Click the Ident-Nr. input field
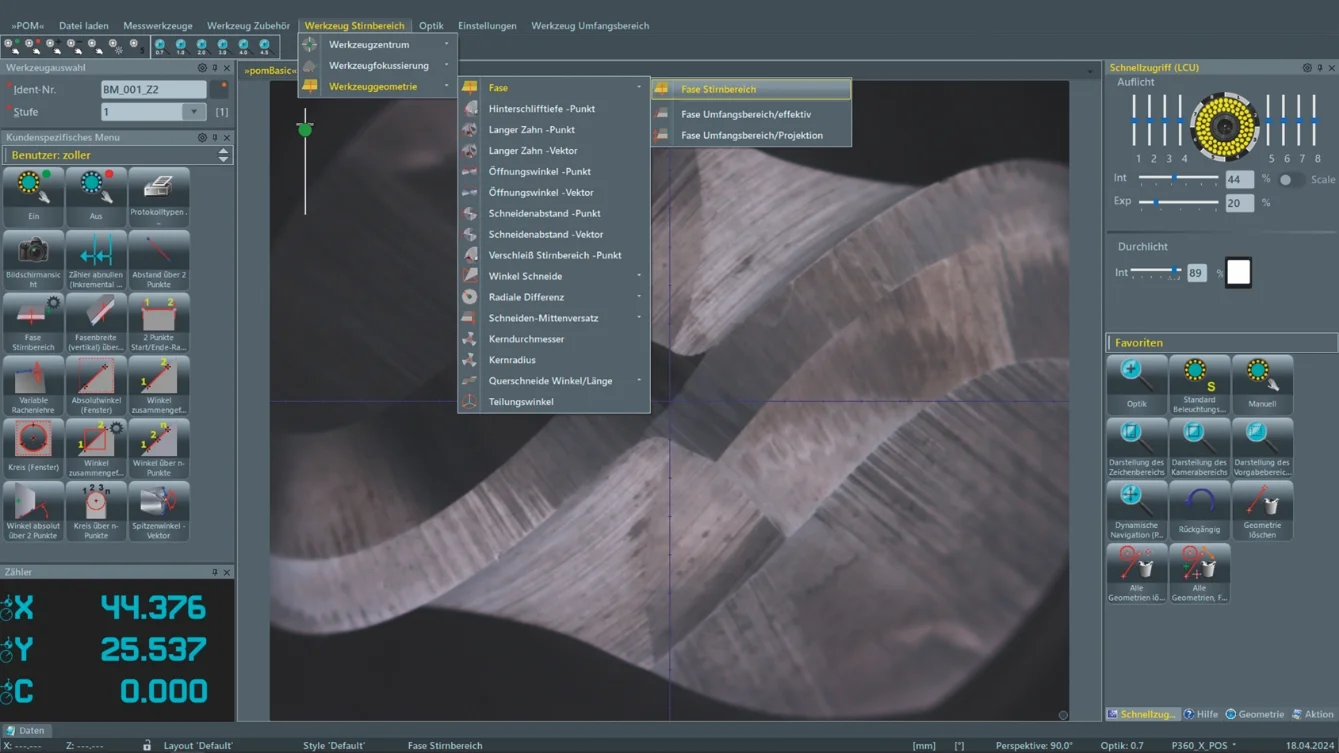Image resolution: width=1339 pixels, height=753 pixels. coord(153,89)
